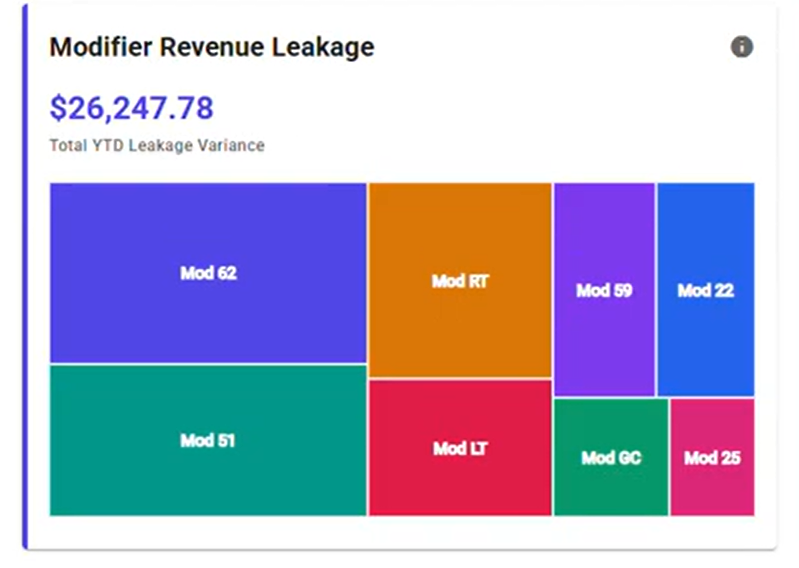The width and height of the screenshot is (799, 568).
Task: Click the Total YTD Leakage Variance label
Action: click(157, 146)
